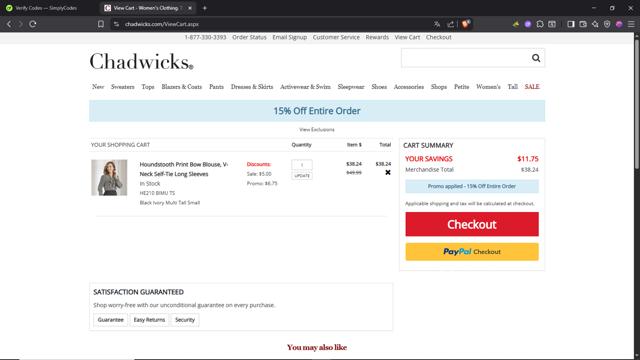This screenshot has width=640, height=360.
Task: Open the Tops category menu
Action: point(148,87)
